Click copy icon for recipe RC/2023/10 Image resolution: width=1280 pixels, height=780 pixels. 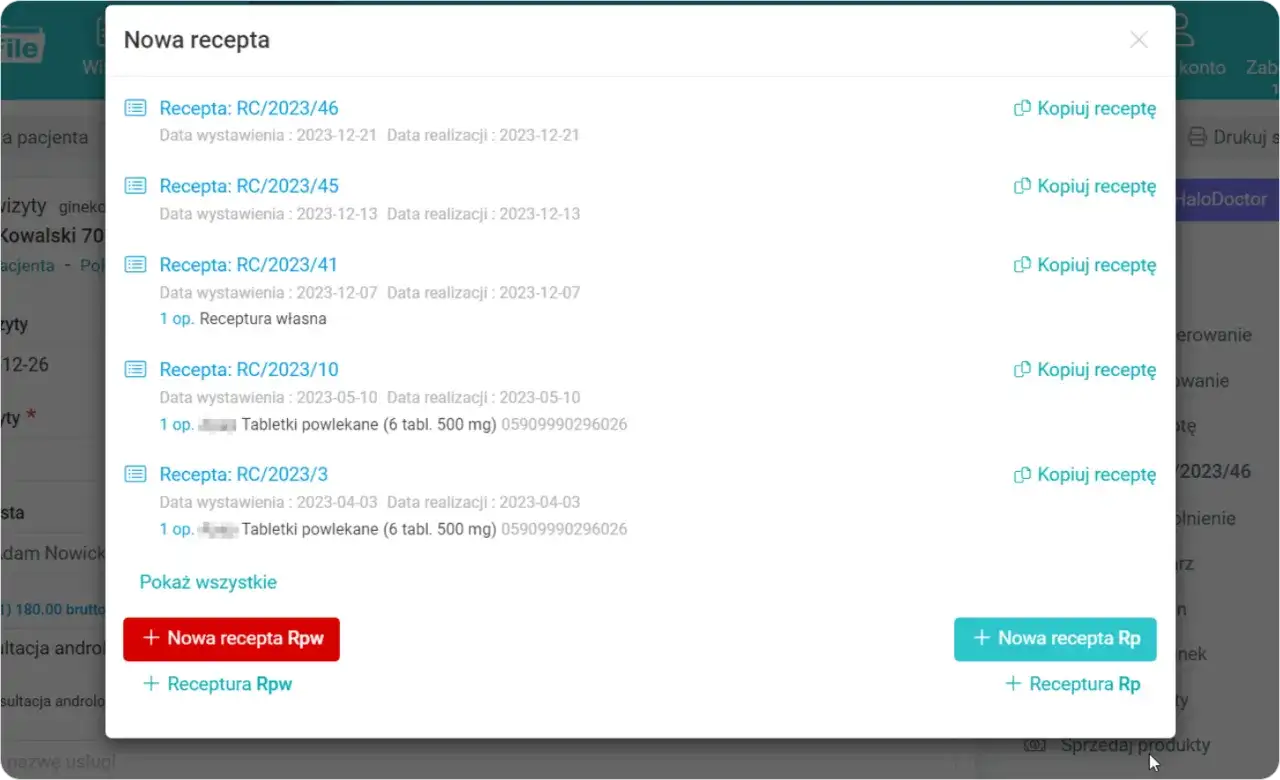click(x=1022, y=370)
